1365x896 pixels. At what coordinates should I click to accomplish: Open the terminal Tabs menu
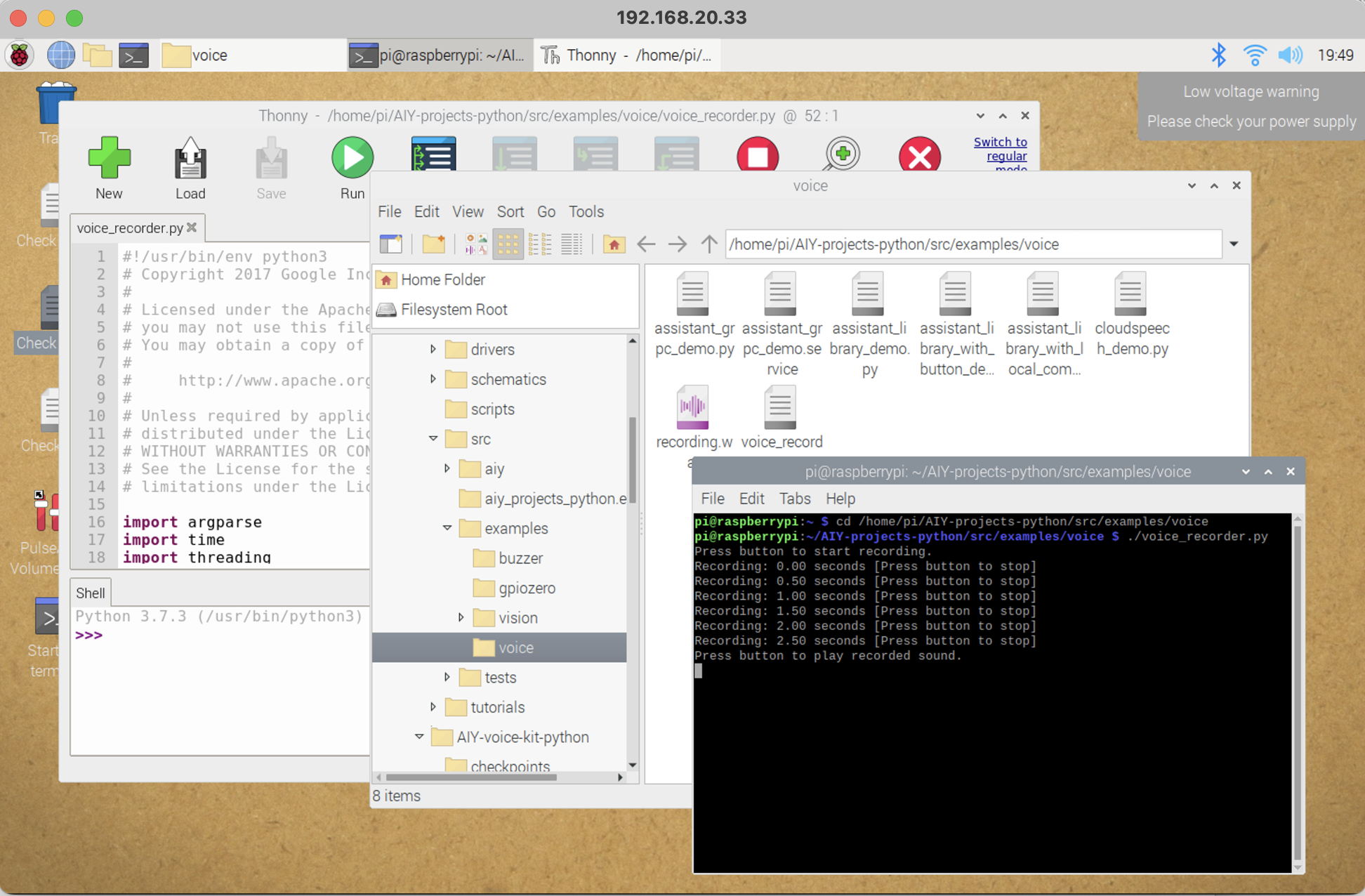point(794,499)
